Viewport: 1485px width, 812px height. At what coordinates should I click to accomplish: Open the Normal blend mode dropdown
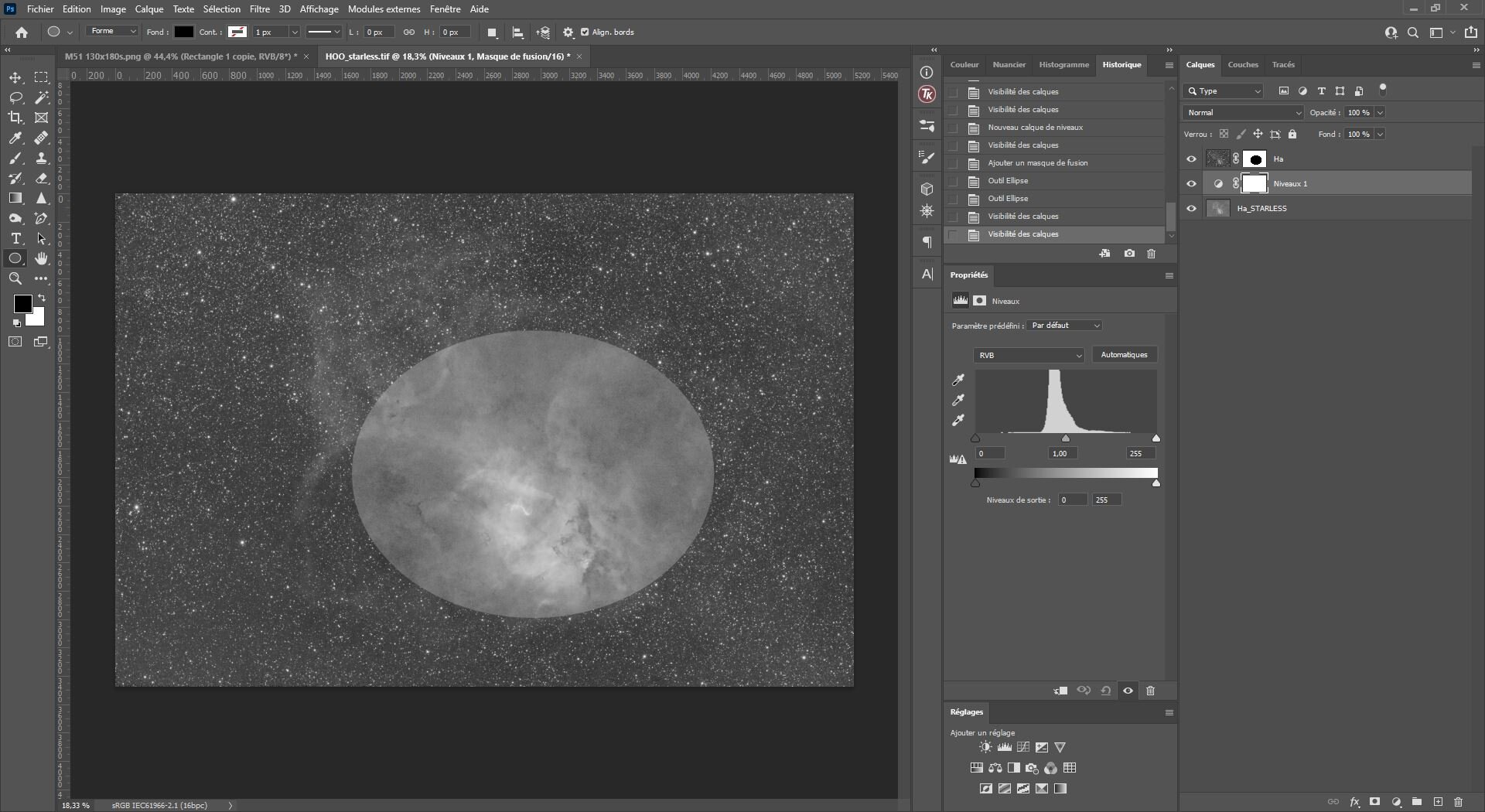pyautogui.click(x=1244, y=113)
